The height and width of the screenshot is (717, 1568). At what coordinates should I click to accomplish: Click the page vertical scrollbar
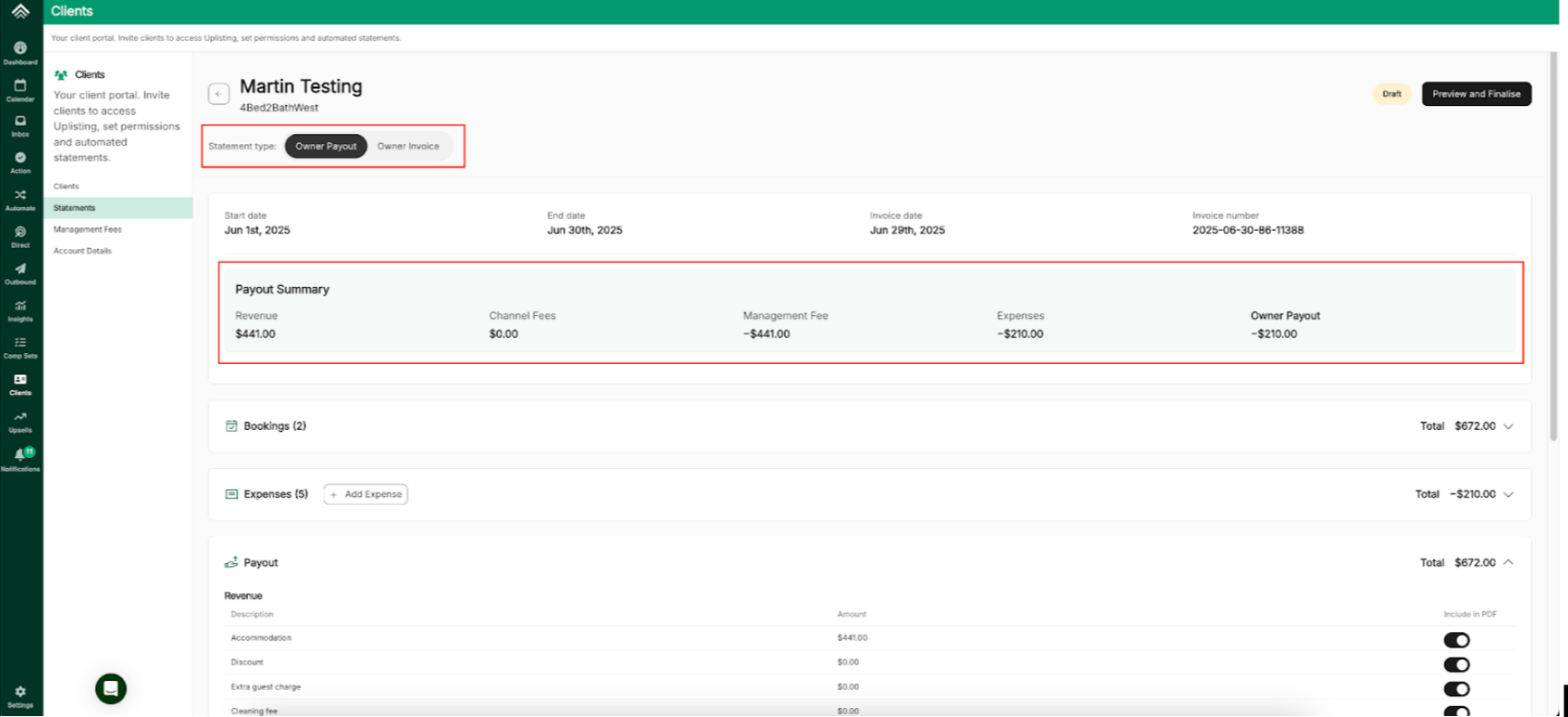point(1554,244)
